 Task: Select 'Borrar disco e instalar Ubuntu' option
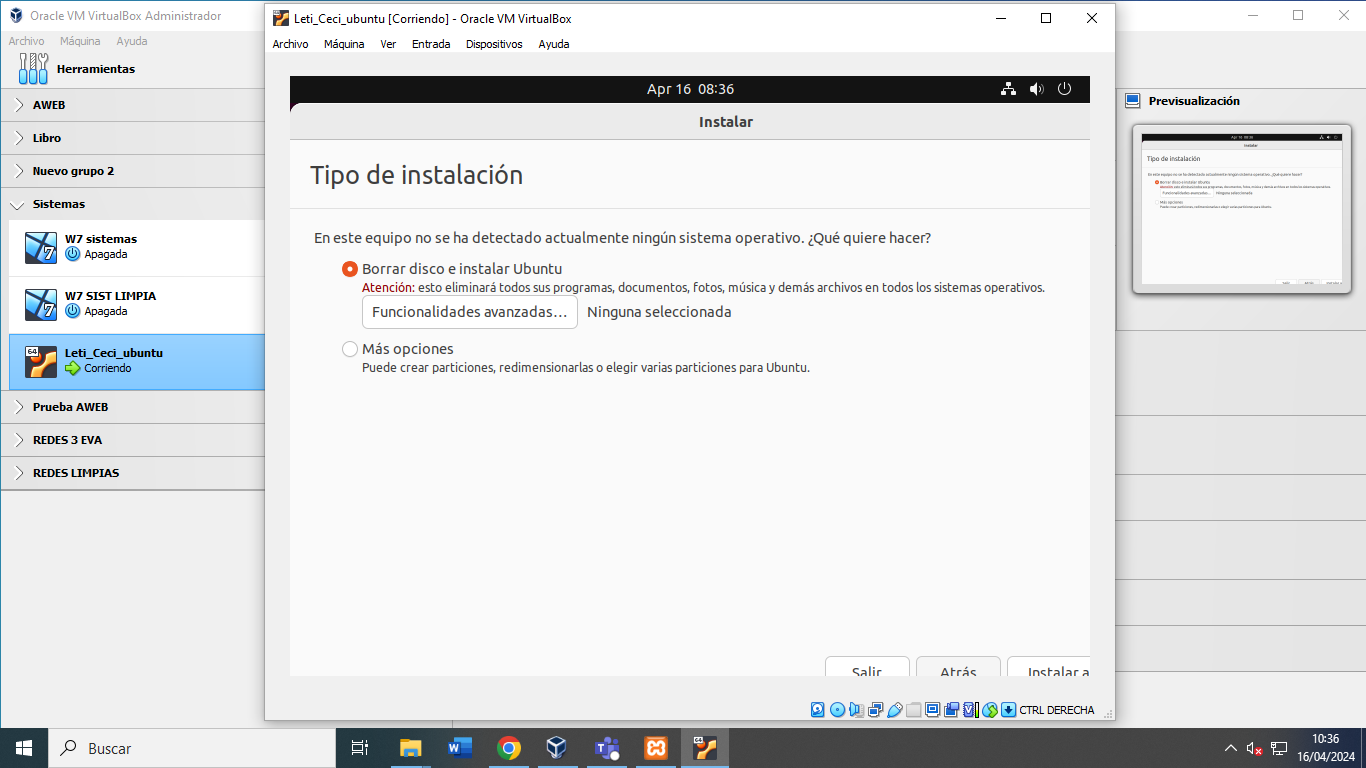(350, 269)
